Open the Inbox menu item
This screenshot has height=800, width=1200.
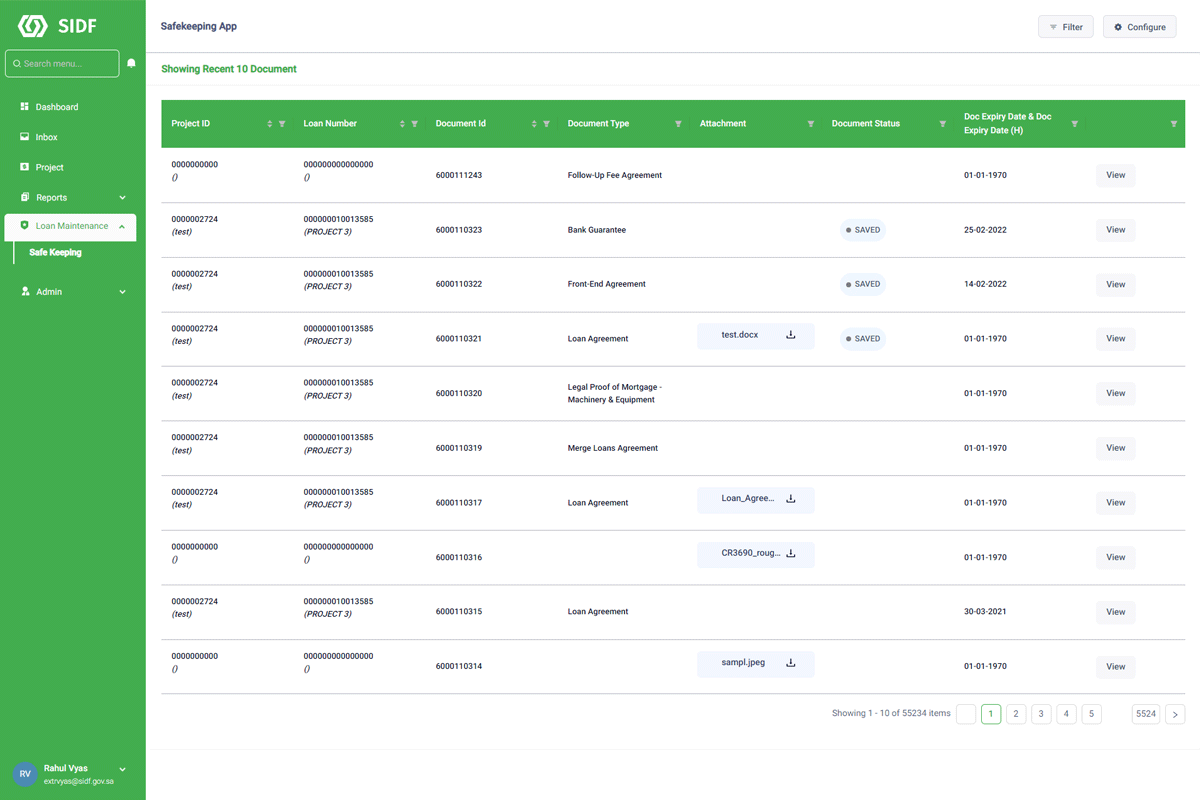(46, 137)
